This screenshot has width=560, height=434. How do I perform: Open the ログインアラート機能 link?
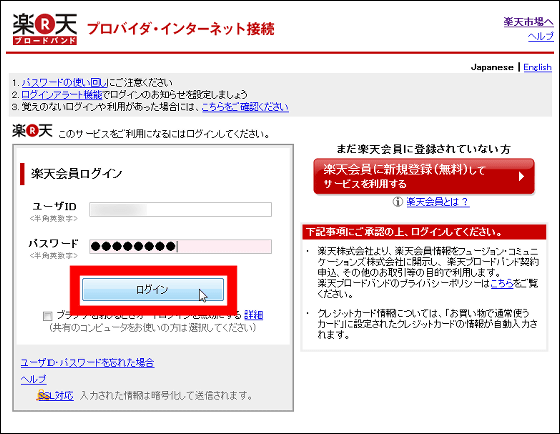pyautogui.click(x=61, y=95)
